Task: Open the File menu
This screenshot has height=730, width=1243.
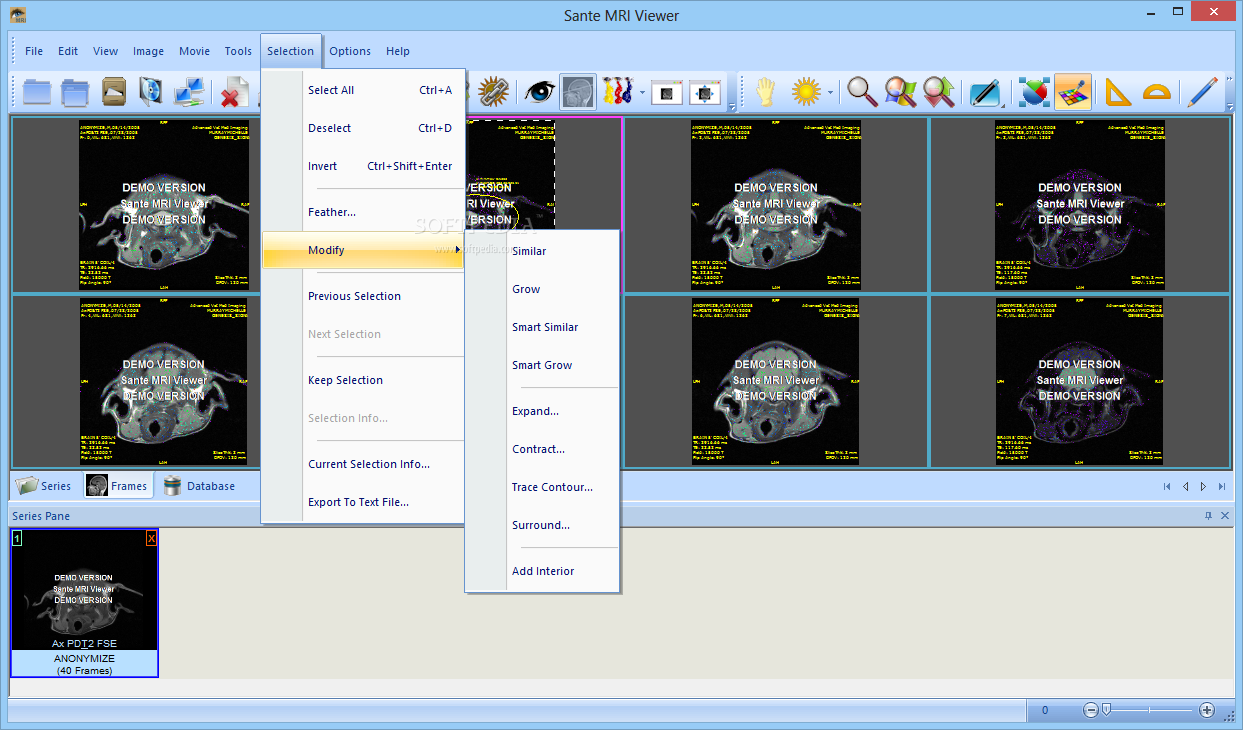Action: pyautogui.click(x=34, y=51)
